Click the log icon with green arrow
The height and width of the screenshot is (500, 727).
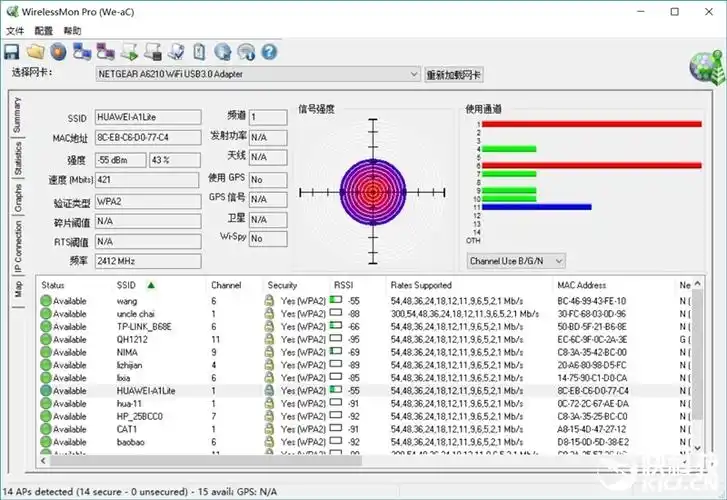click(x=129, y=51)
